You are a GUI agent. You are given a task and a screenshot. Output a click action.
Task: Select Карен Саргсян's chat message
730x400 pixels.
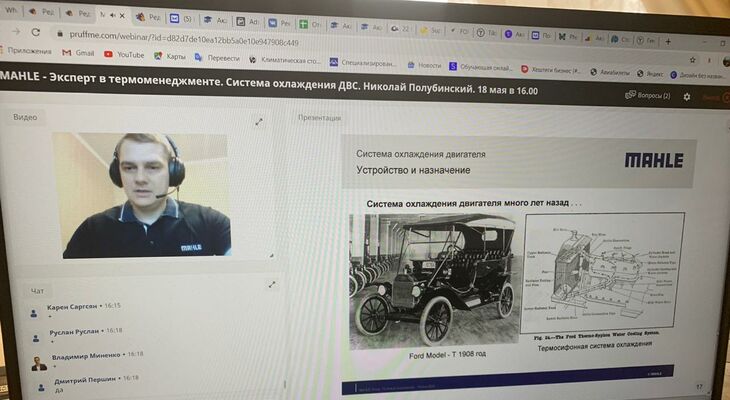pyautogui.click(x=84, y=311)
